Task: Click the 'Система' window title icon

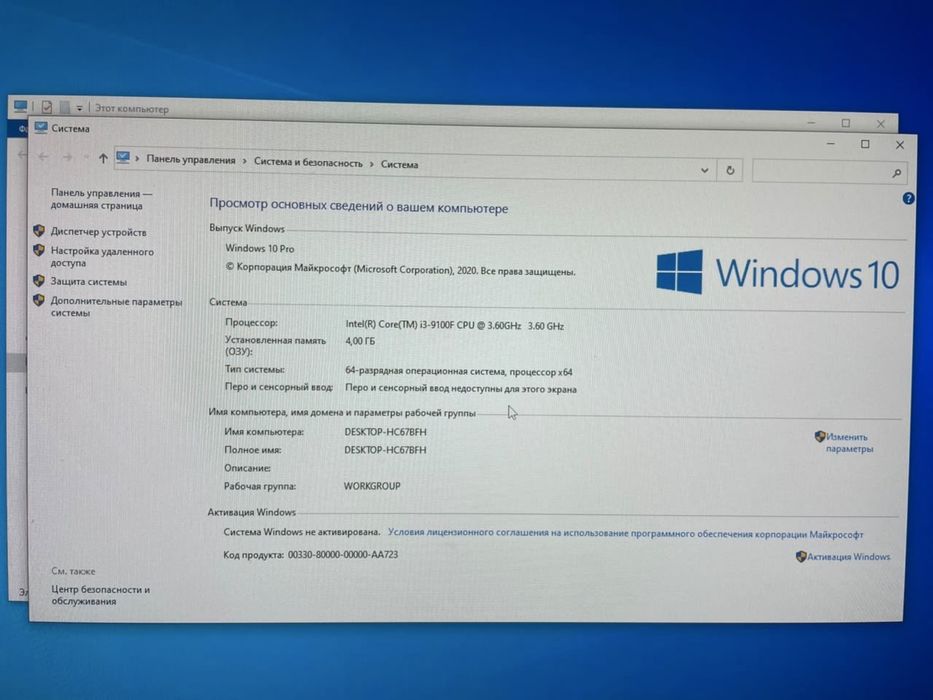Action: coord(41,127)
